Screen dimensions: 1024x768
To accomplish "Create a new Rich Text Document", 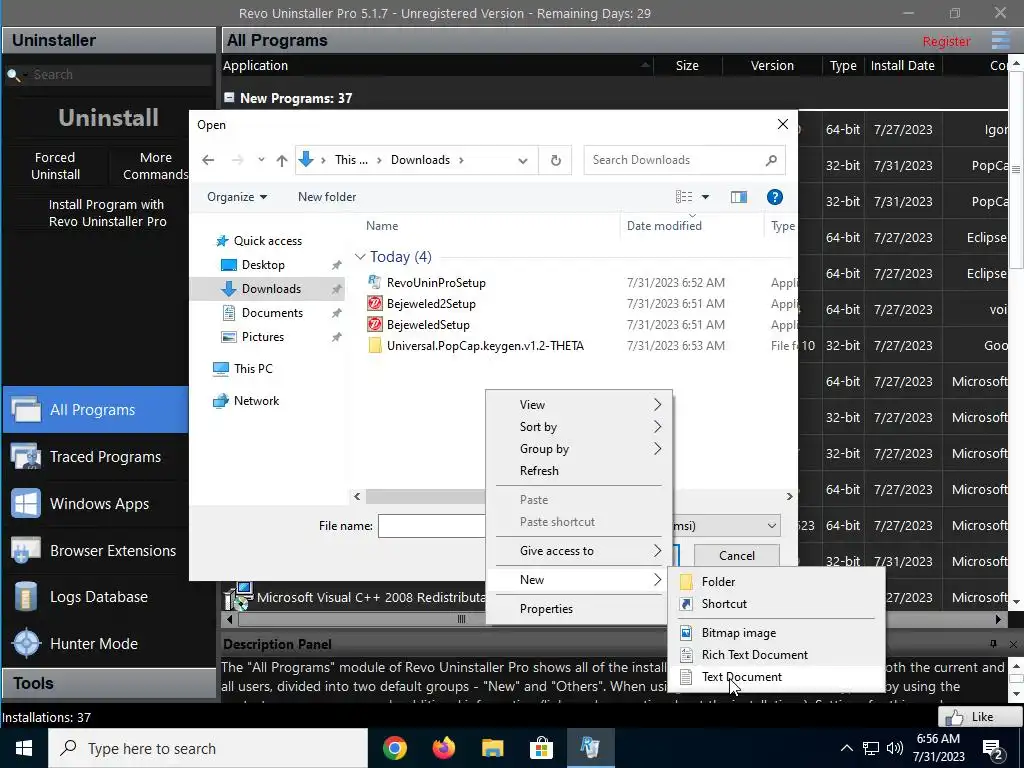I will point(776,655).
